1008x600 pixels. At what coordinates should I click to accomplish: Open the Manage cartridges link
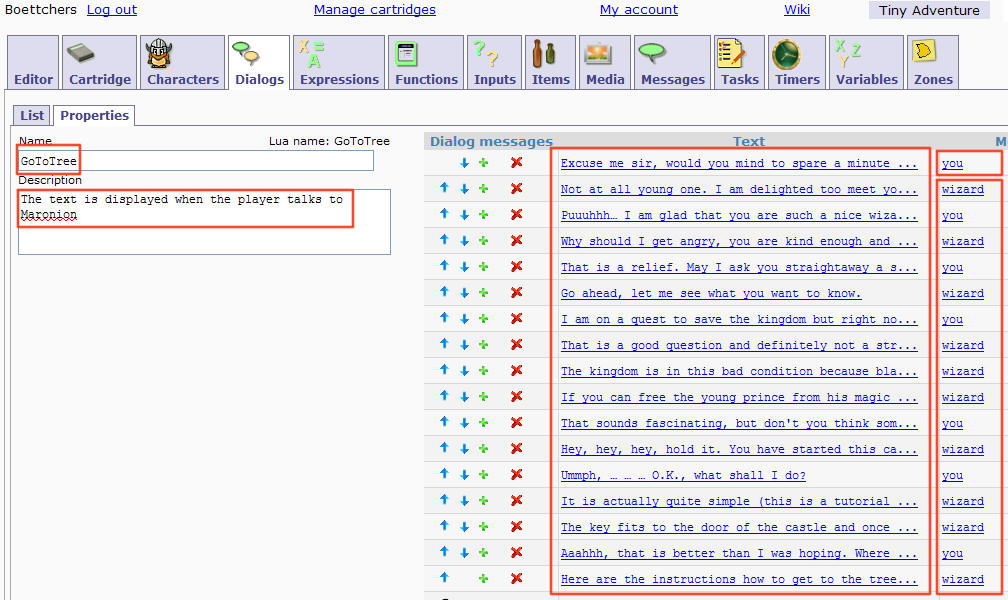click(x=374, y=10)
